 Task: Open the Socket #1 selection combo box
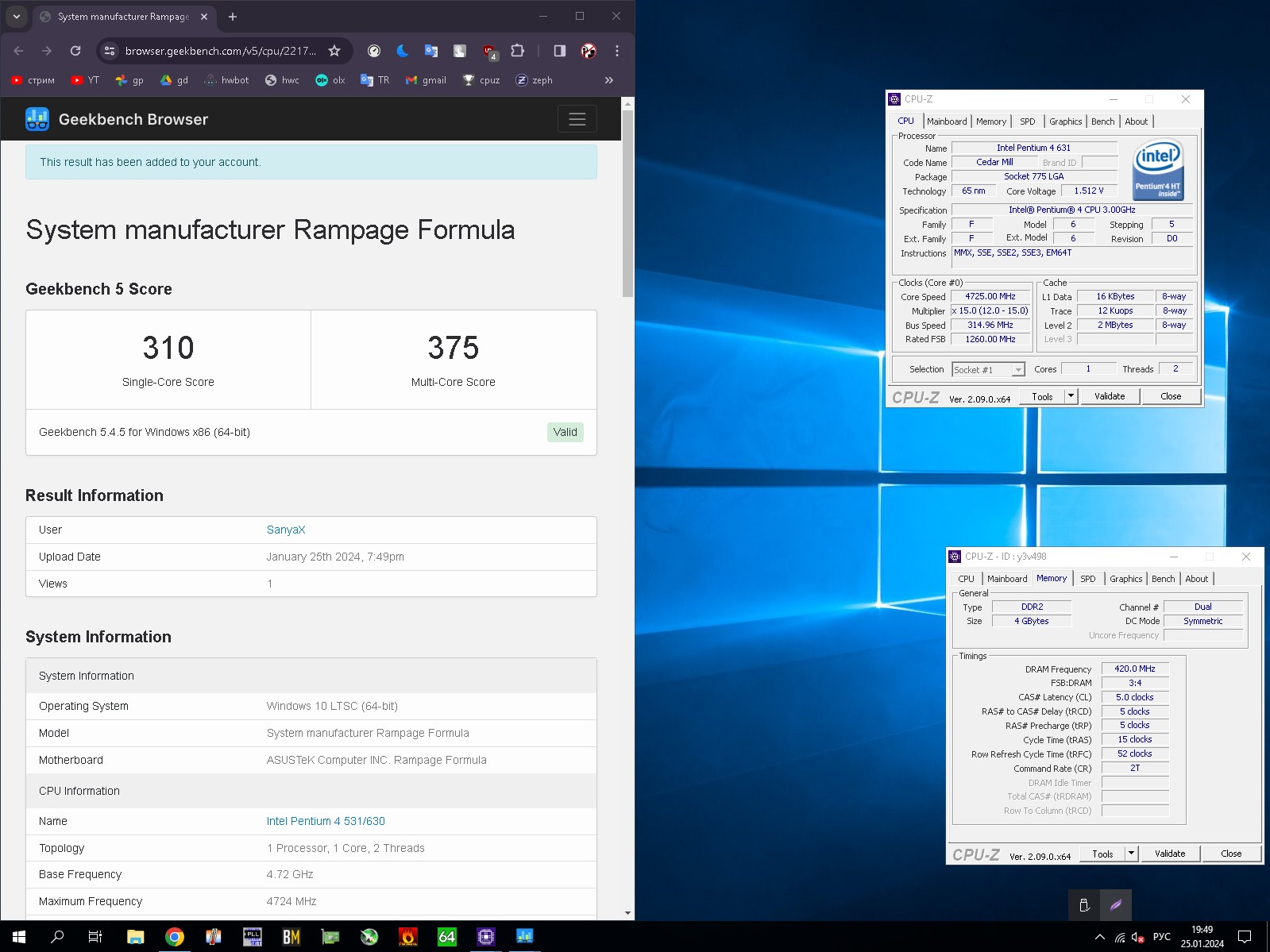[x=989, y=370]
